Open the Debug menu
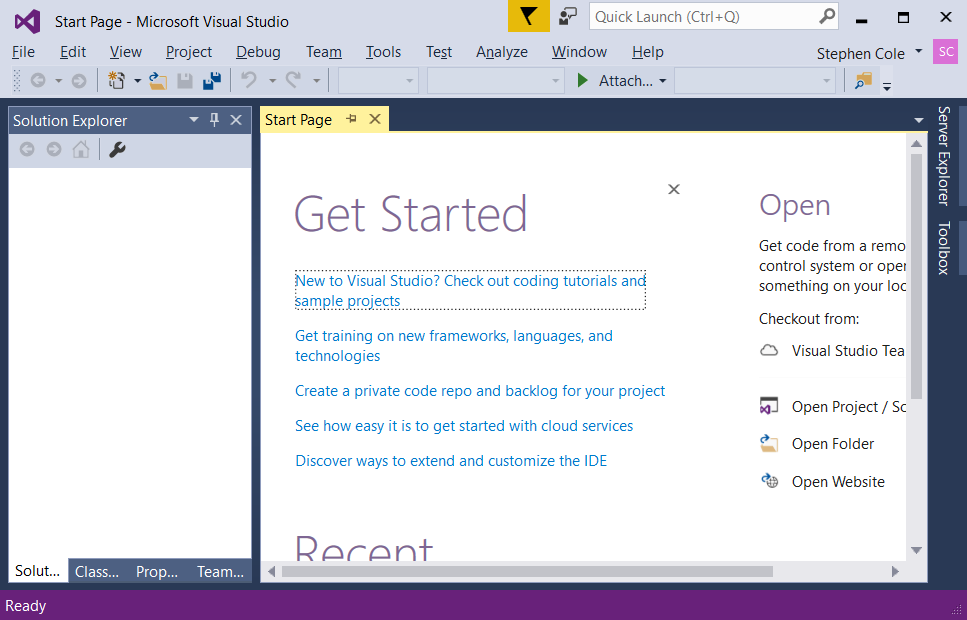Viewport: 967px width, 620px height. click(258, 52)
